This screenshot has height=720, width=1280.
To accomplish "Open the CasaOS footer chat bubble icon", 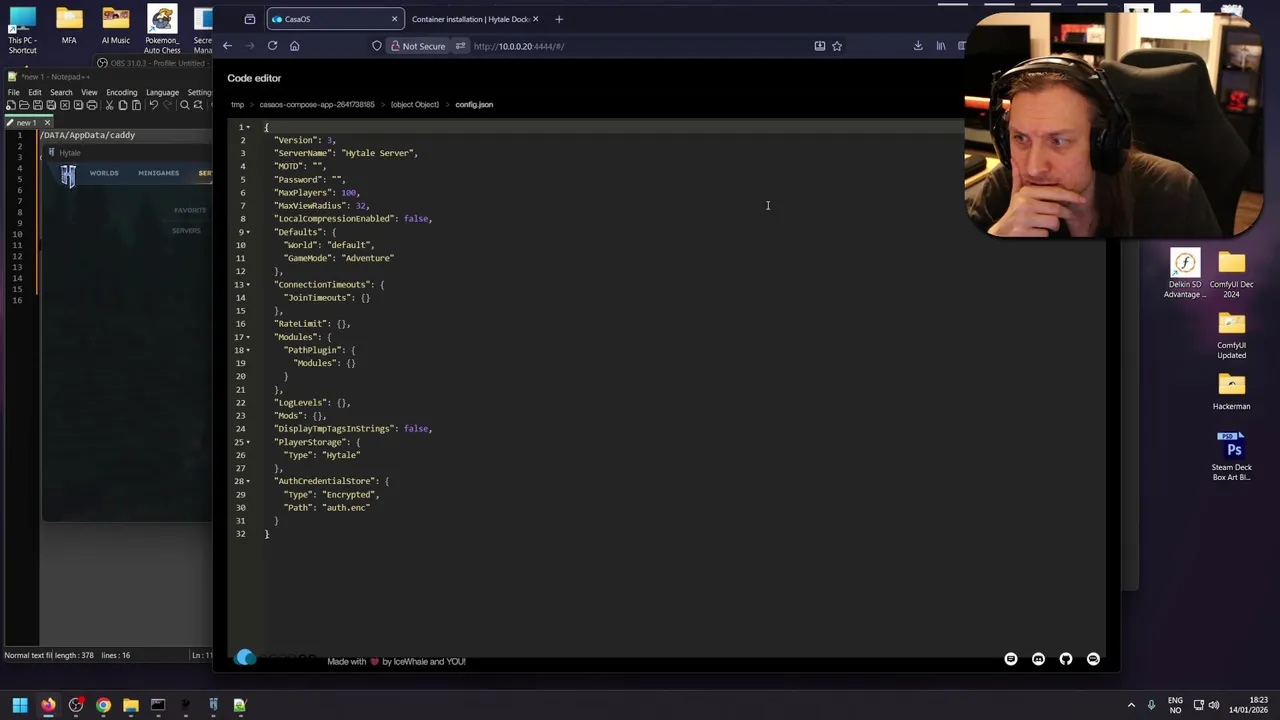I will click(1011, 659).
